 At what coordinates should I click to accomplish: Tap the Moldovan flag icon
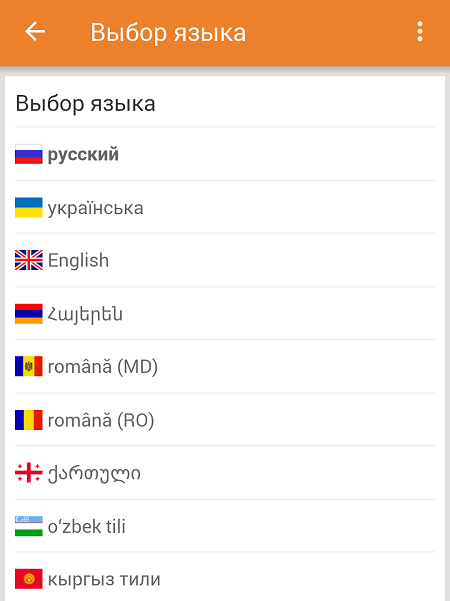(29, 366)
